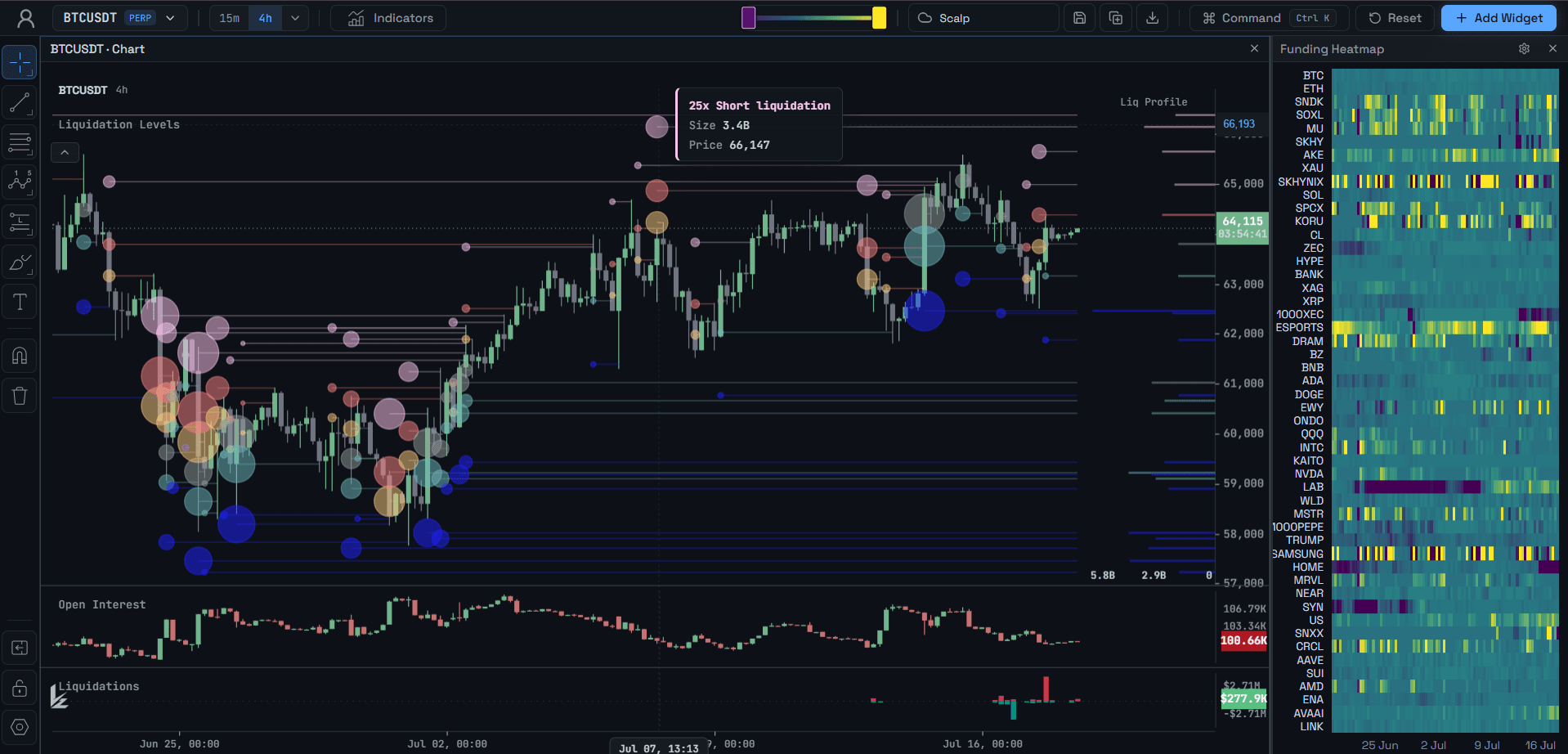Open Funding Heatmap settings gear
Viewport: 1568px width, 754px height.
point(1524,49)
